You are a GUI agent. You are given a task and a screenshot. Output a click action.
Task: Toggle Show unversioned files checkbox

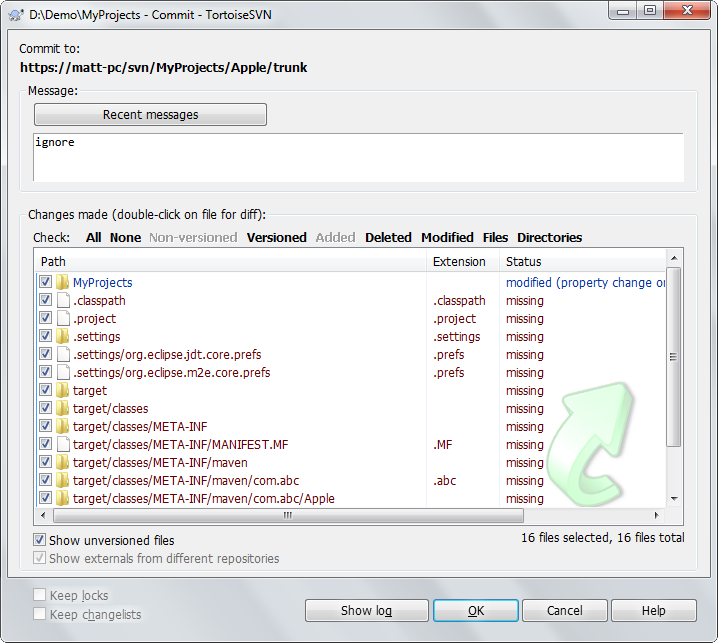coord(40,541)
